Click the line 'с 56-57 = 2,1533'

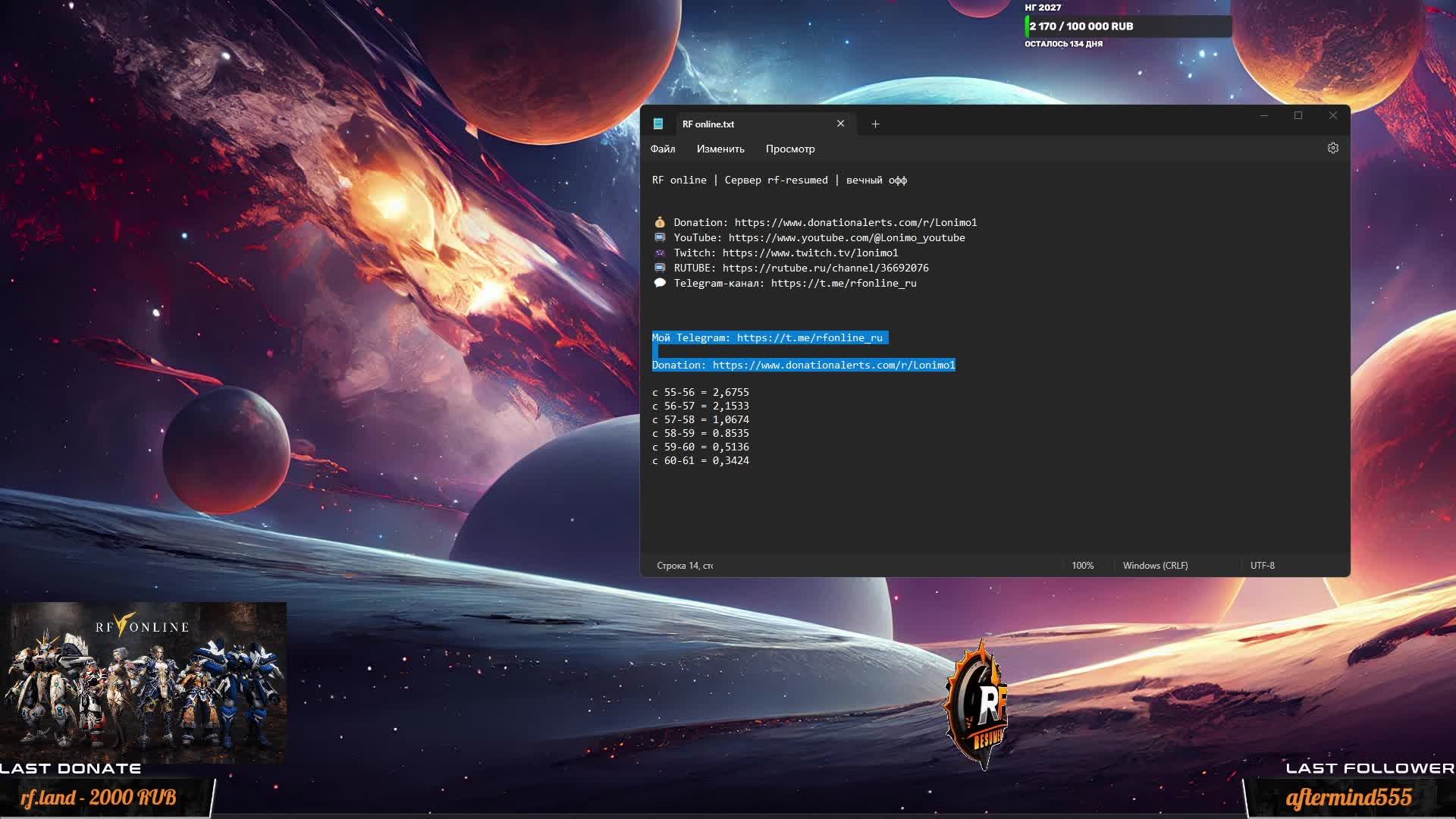click(x=701, y=406)
